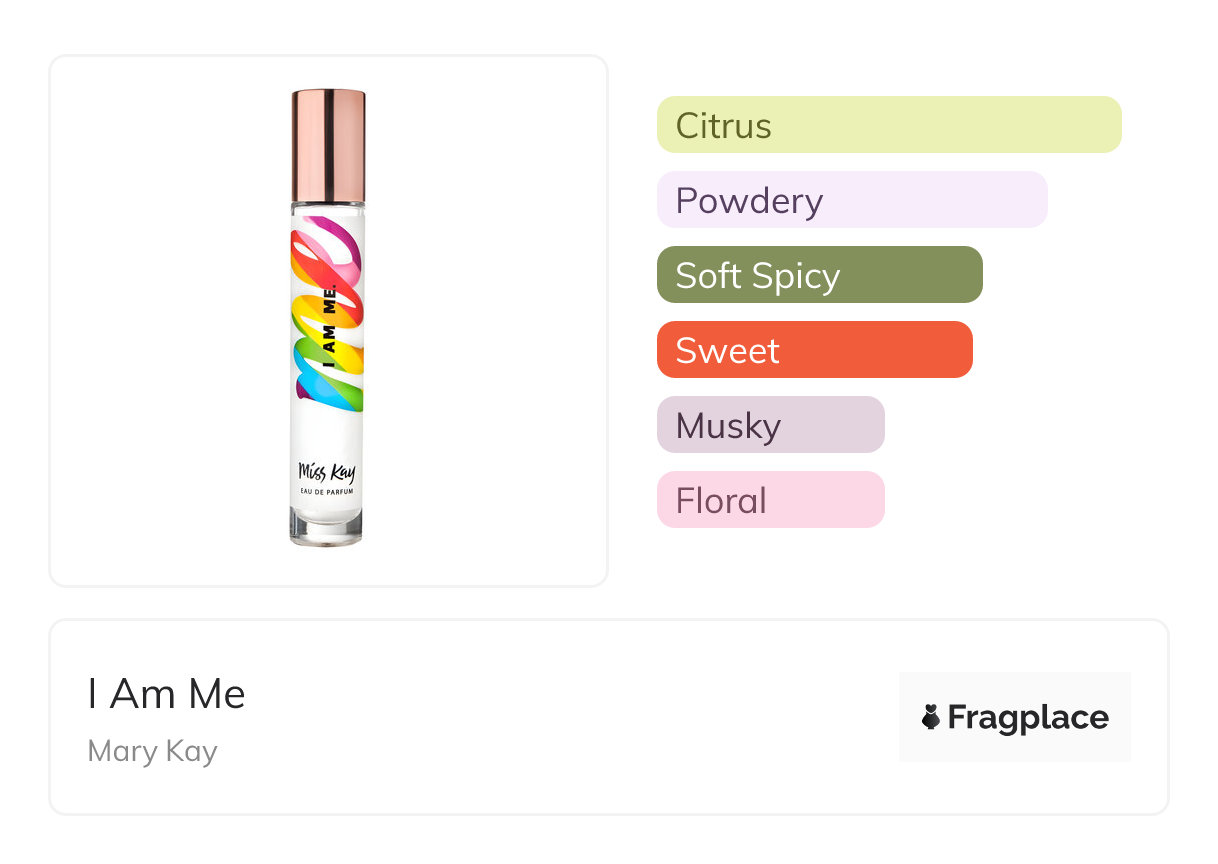This screenshot has height=864, width=1218.
Task: Click the clear glass base of bottle
Action: coord(327,527)
